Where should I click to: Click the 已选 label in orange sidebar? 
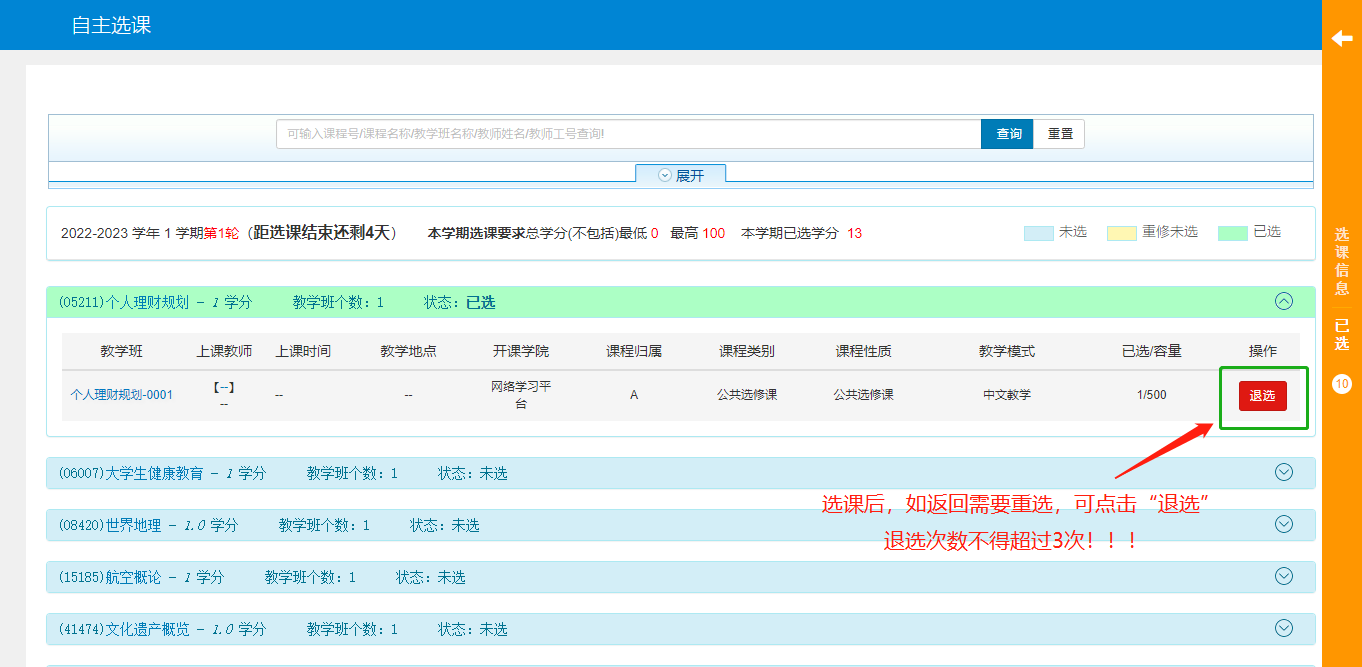1342,335
